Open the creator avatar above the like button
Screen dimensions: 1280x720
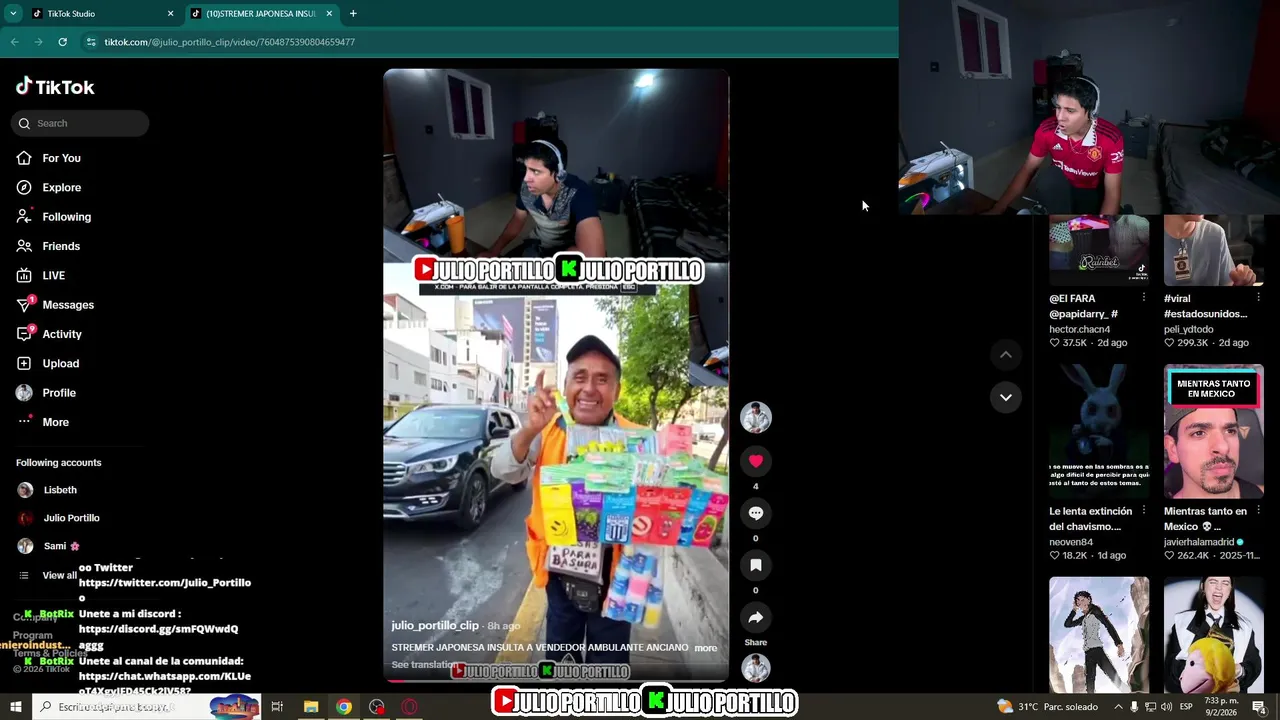tap(756, 417)
